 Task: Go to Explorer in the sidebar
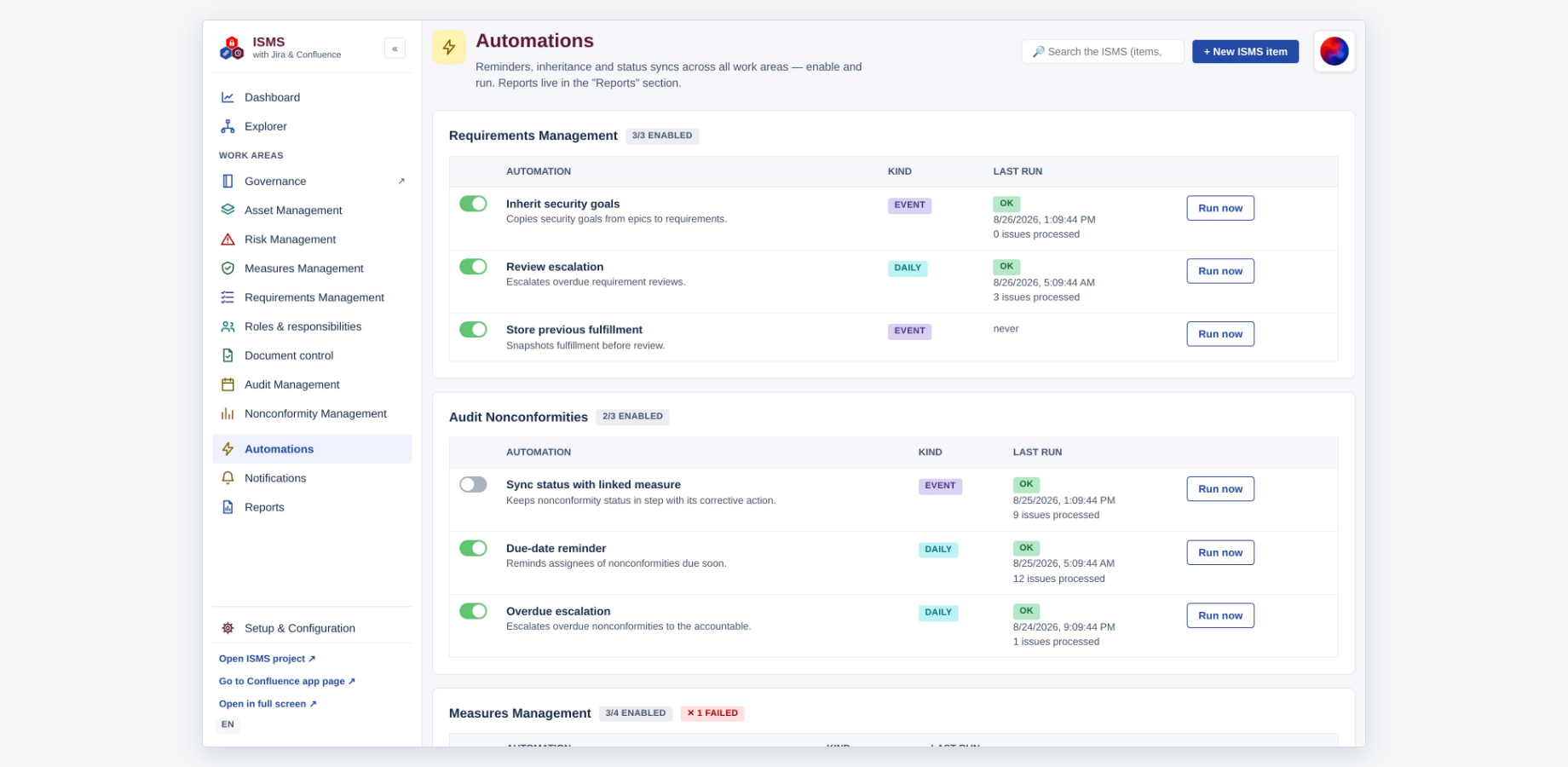pos(312,126)
